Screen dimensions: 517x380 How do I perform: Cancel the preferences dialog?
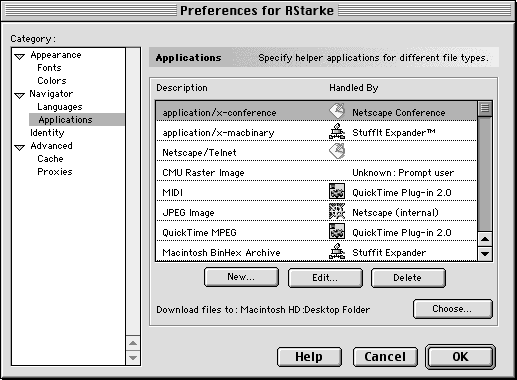tap(385, 357)
